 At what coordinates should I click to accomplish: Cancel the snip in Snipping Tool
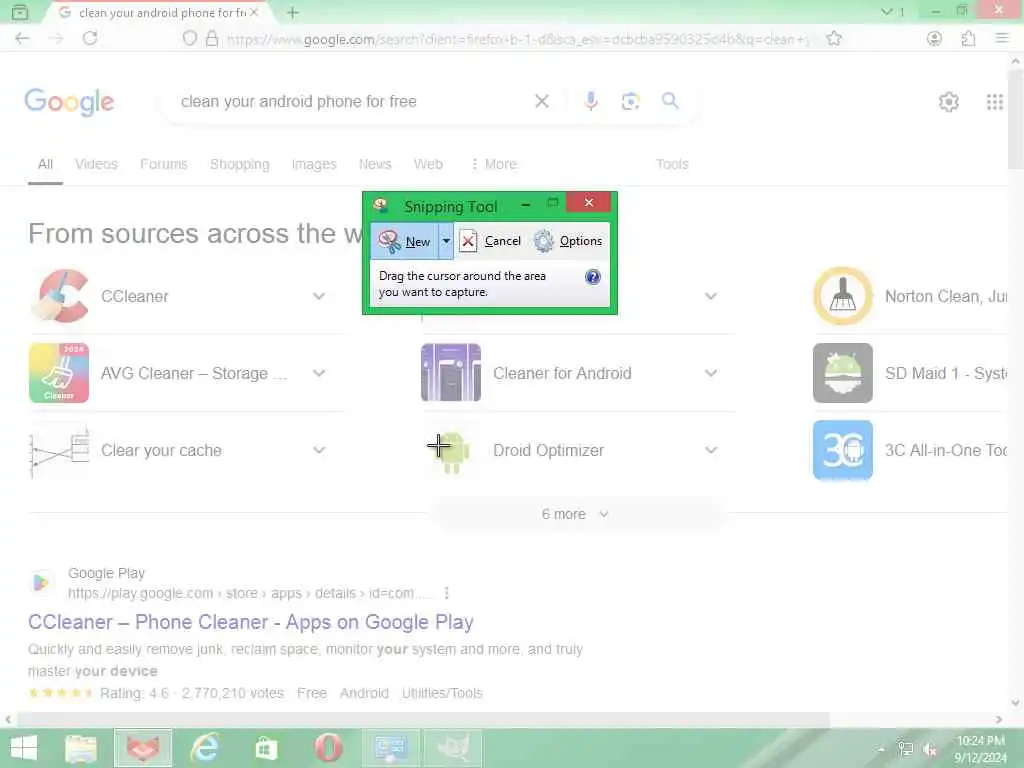[491, 241]
